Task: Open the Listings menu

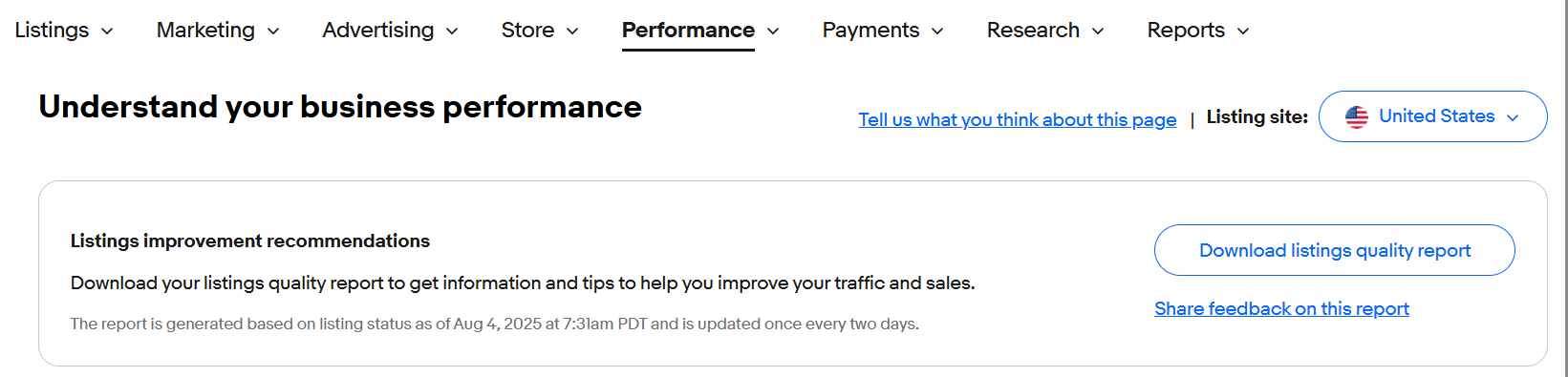Action: pos(52,31)
